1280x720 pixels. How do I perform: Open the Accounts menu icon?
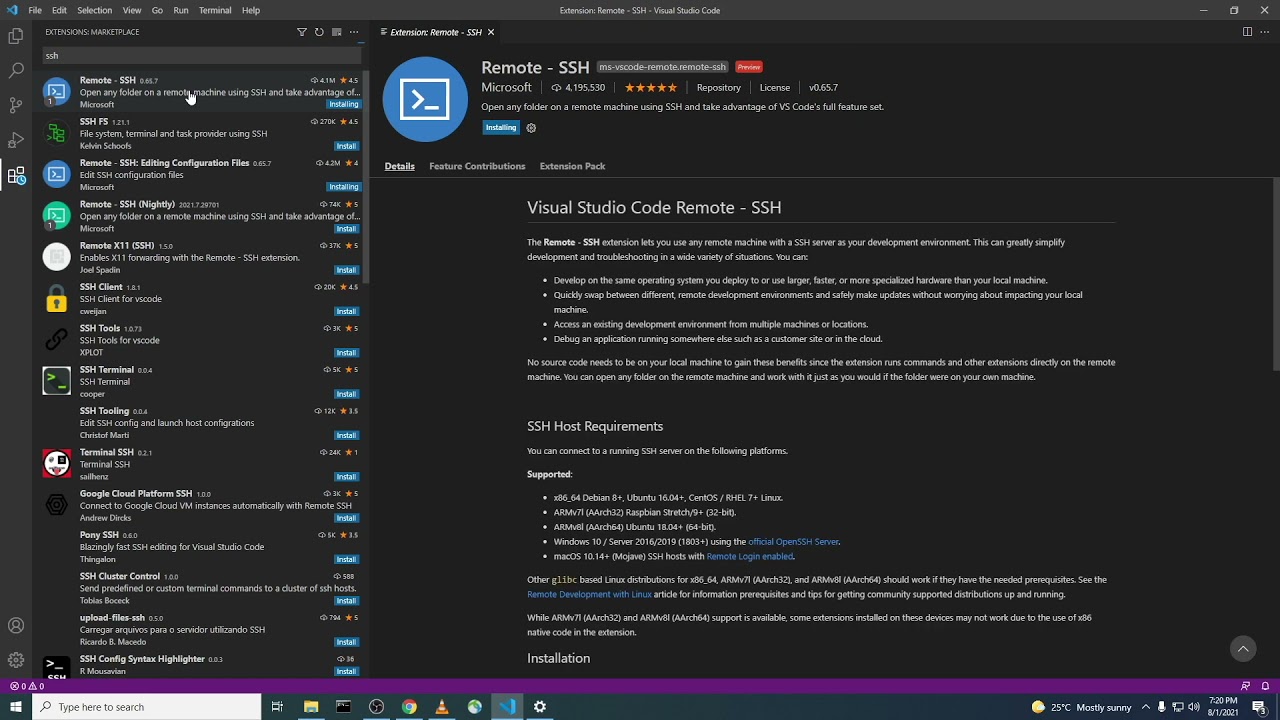pyautogui.click(x=16, y=626)
